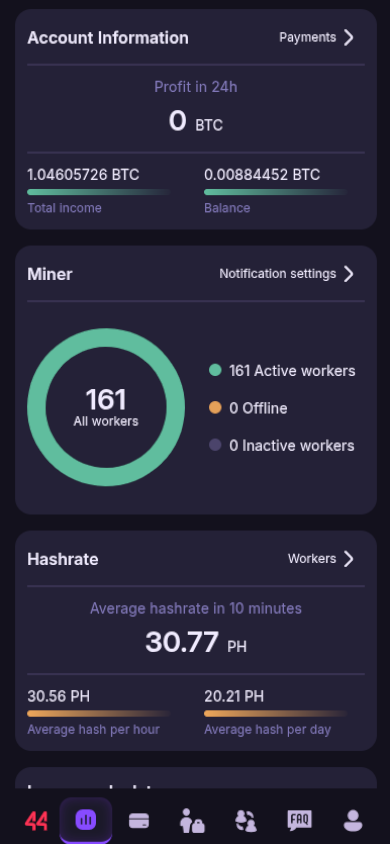Click the 161 Active workers legend entry
This screenshot has height=844, width=390.
pos(292,371)
